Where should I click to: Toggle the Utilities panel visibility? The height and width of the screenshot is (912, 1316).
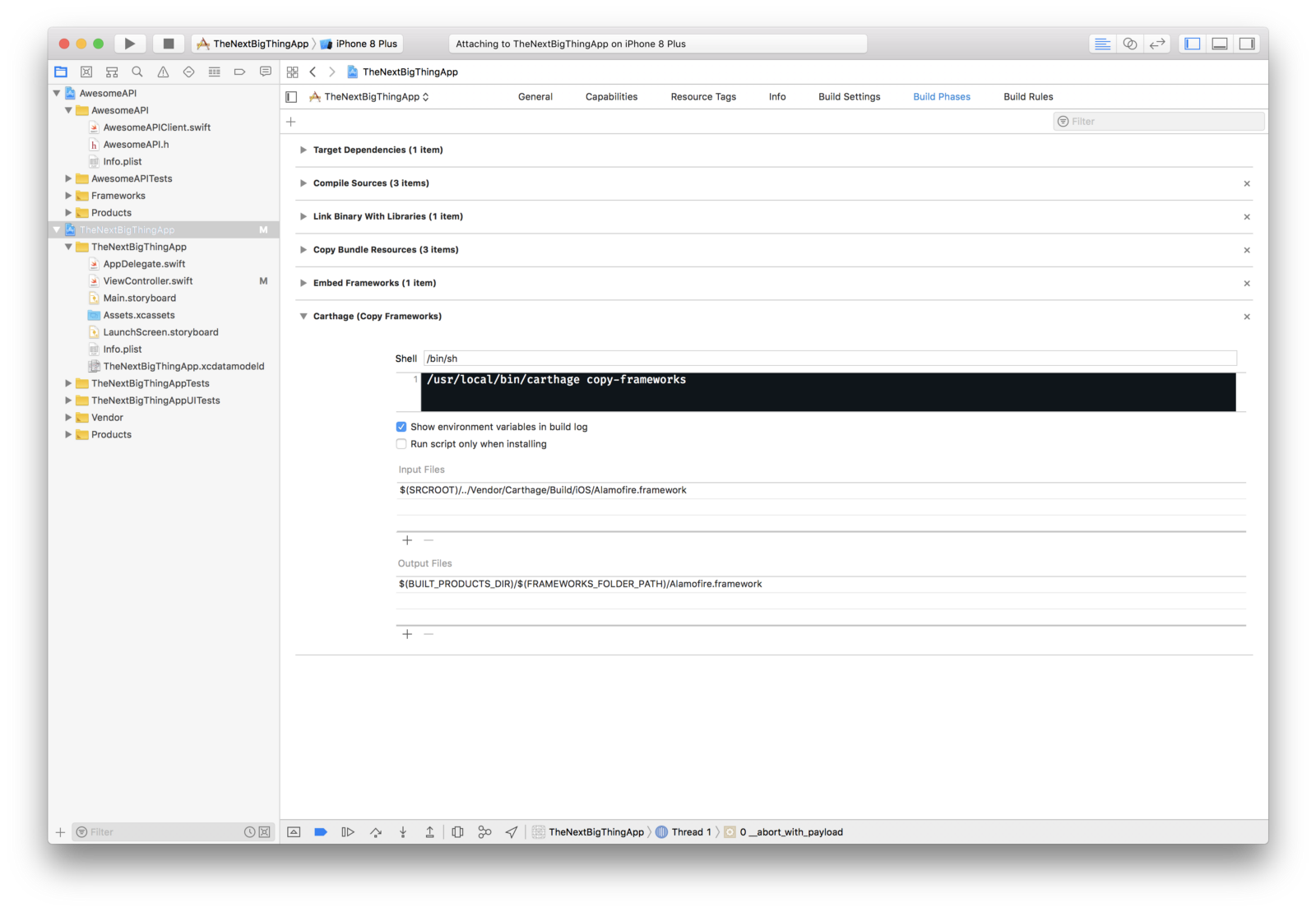[1247, 44]
